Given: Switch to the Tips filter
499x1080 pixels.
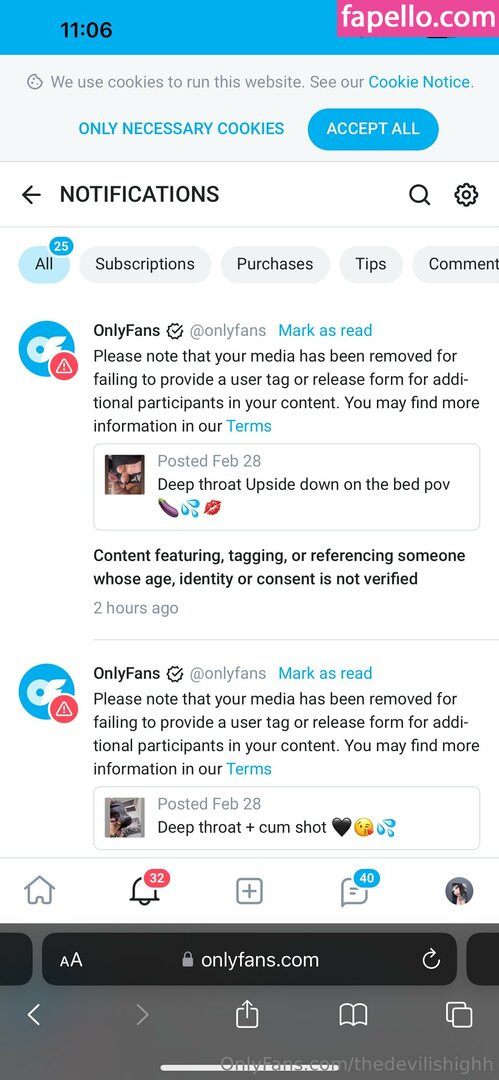Looking at the screenshot, I should 371,264.
